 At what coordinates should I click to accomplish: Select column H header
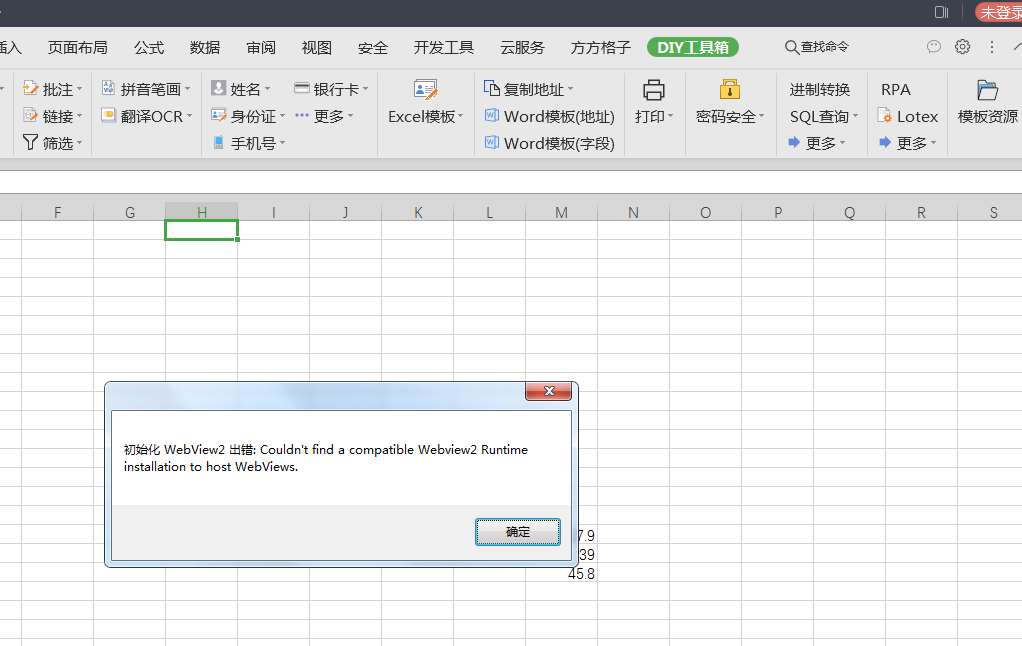point(201,212)
